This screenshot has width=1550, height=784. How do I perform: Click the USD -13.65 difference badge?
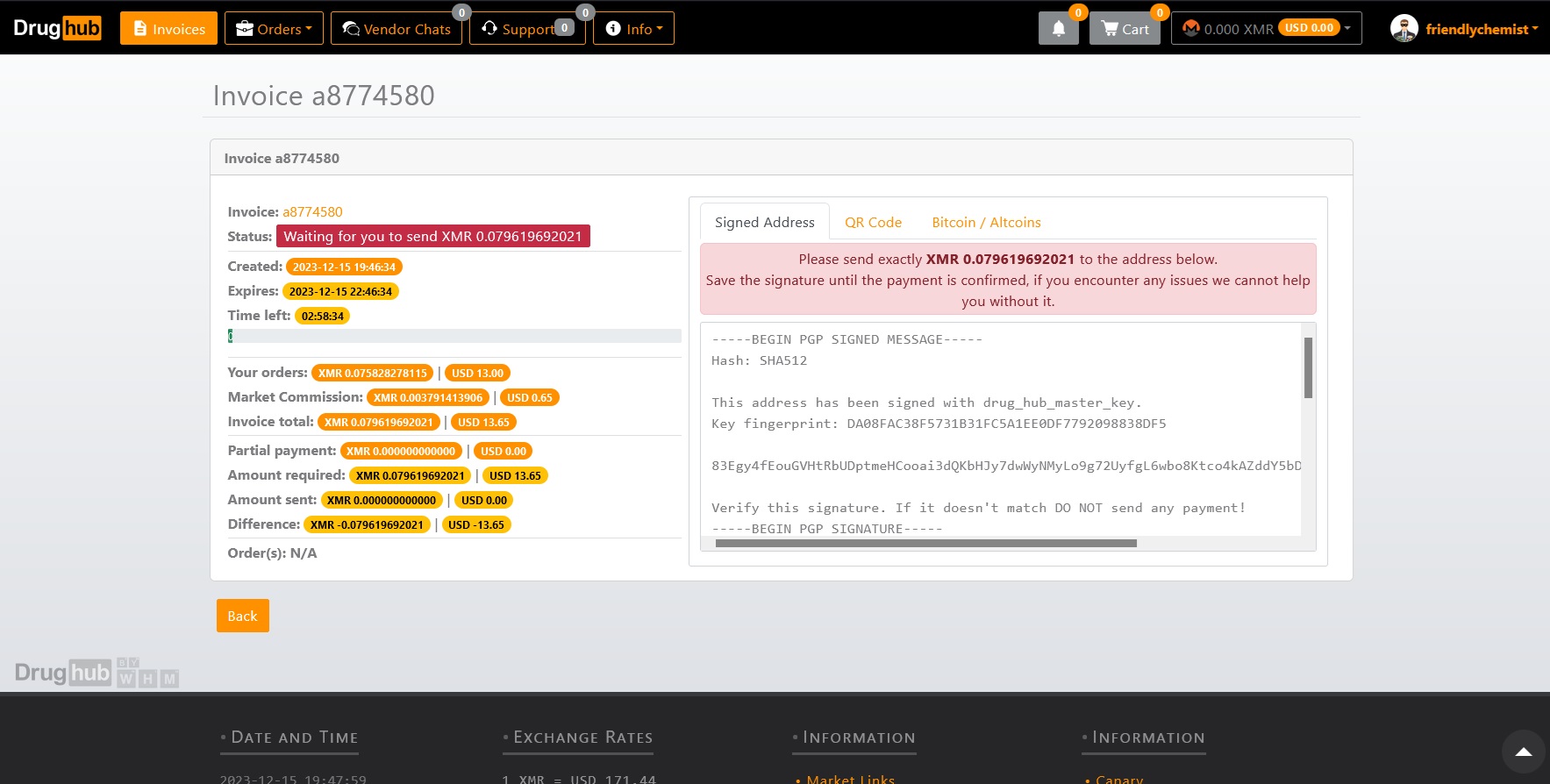point(476,524)
